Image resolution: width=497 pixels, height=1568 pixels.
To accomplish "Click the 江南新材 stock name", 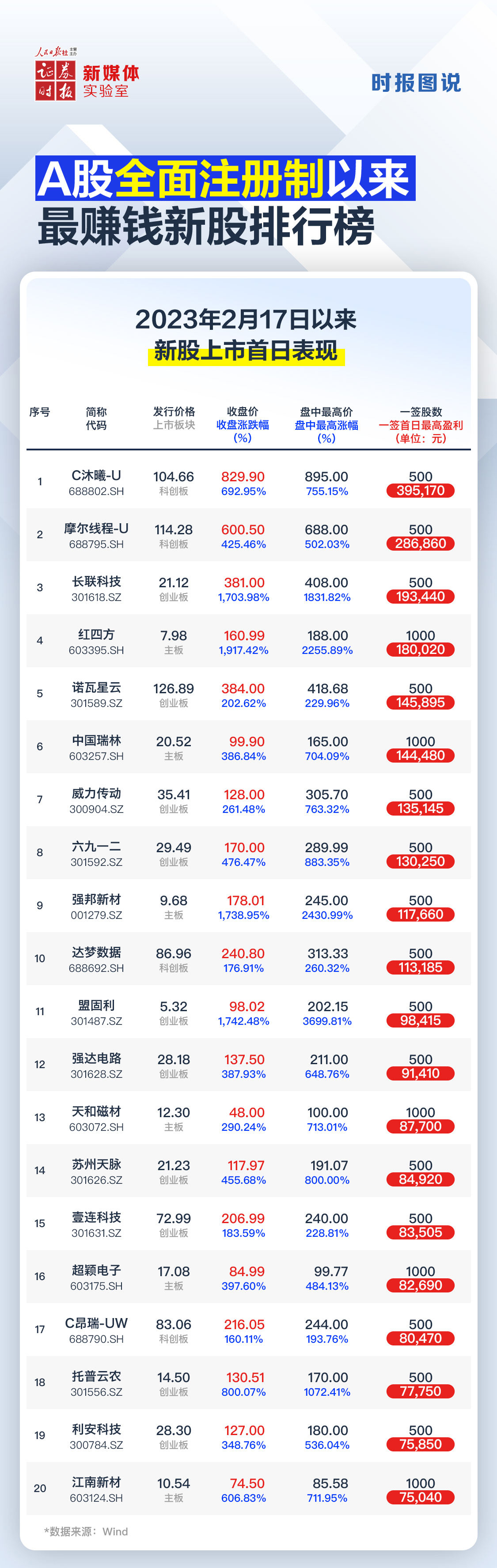I will coord(96,1482).
